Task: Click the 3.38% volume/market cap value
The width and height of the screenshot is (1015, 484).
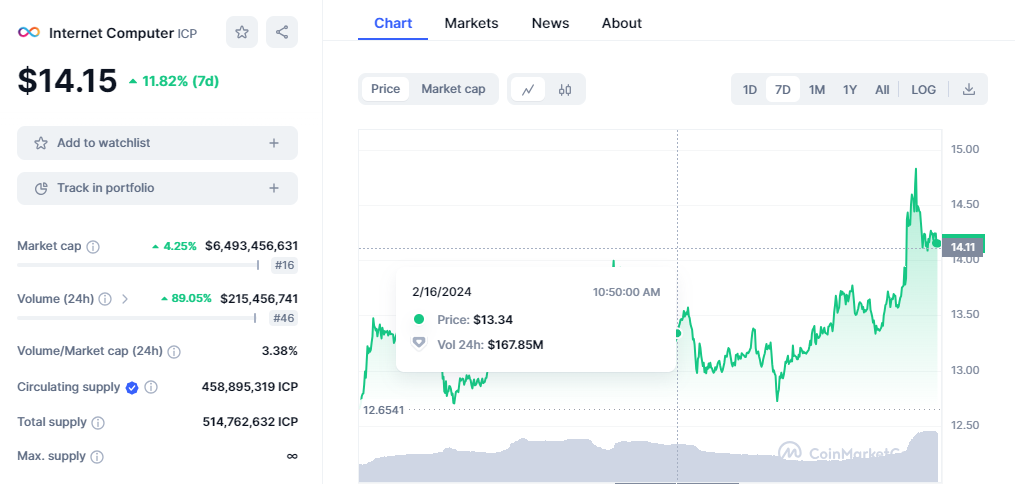Action: pos(280,351)
